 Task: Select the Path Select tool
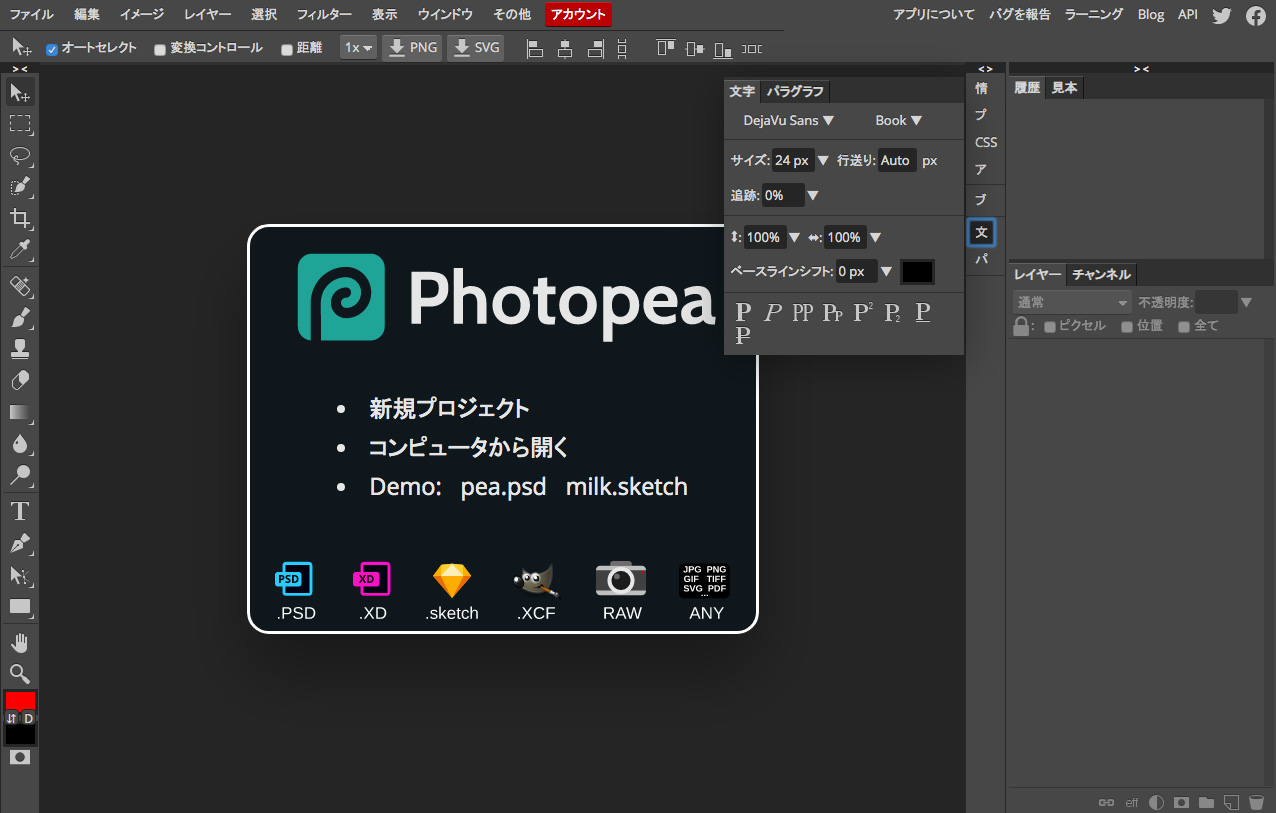(x=19, y=575)
